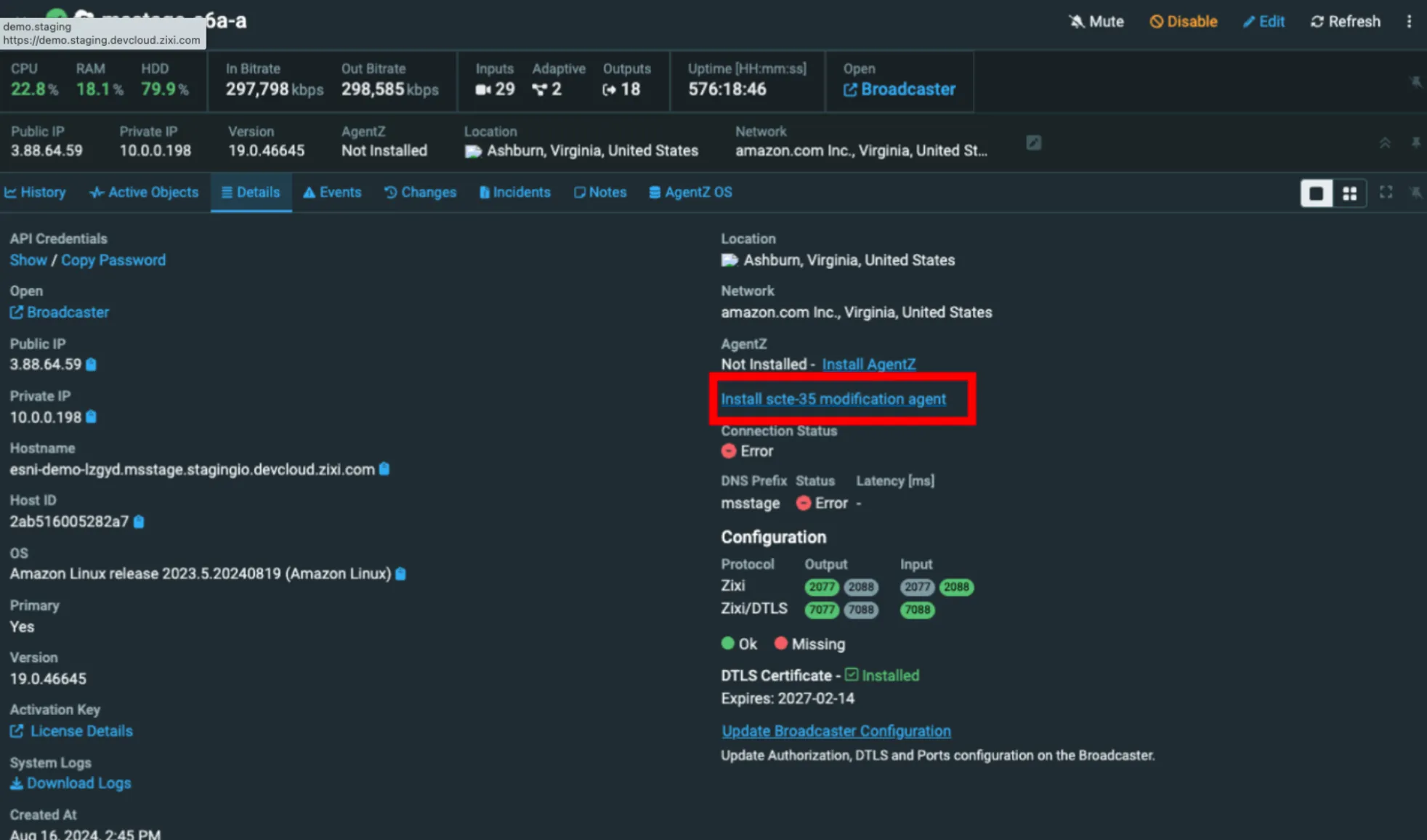Open Broadcaster link in top stats bar
This screenshot has width=1427, height=840.
click(x=900, y=89)
